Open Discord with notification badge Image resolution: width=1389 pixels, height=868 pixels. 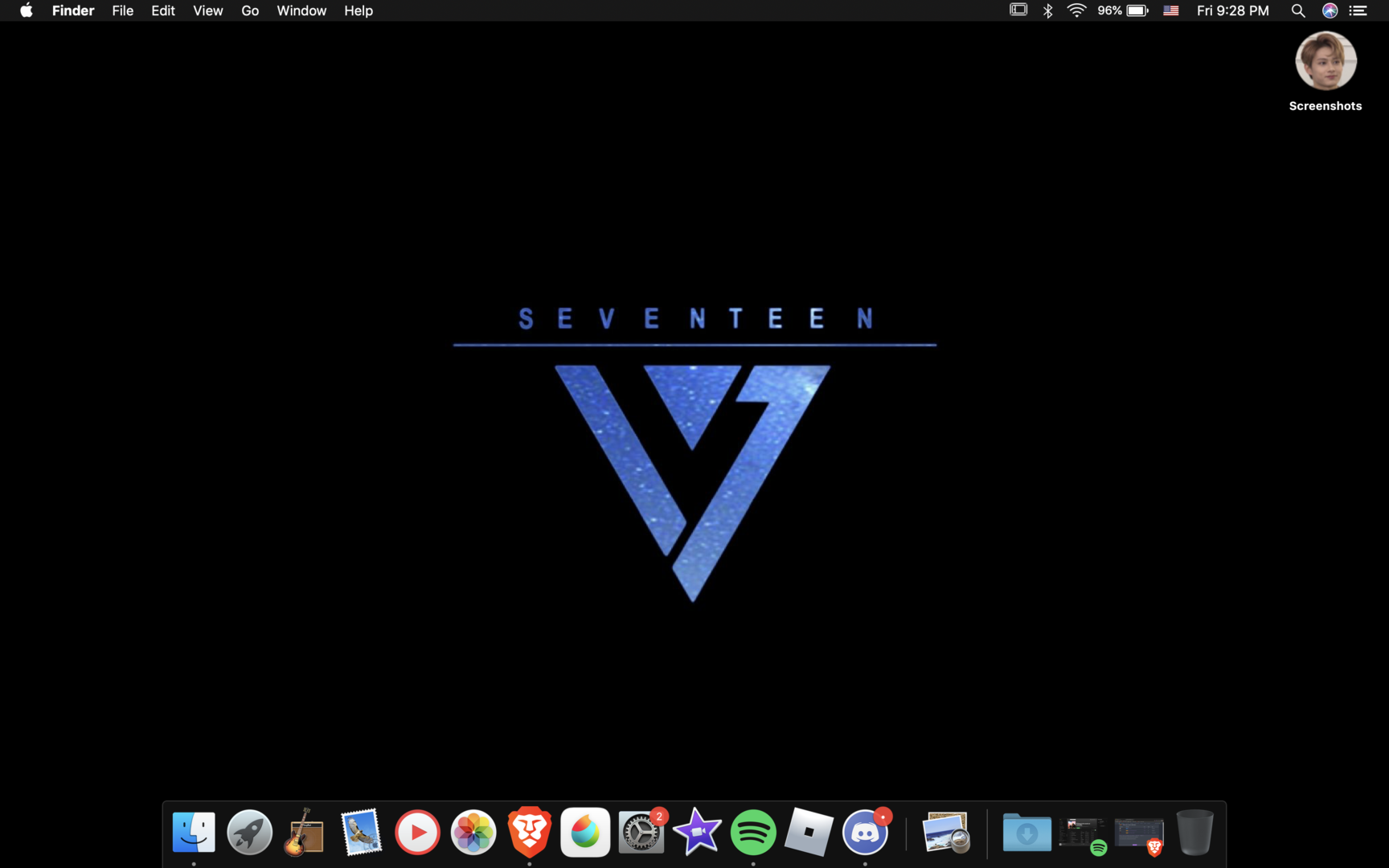click(866, 832)
